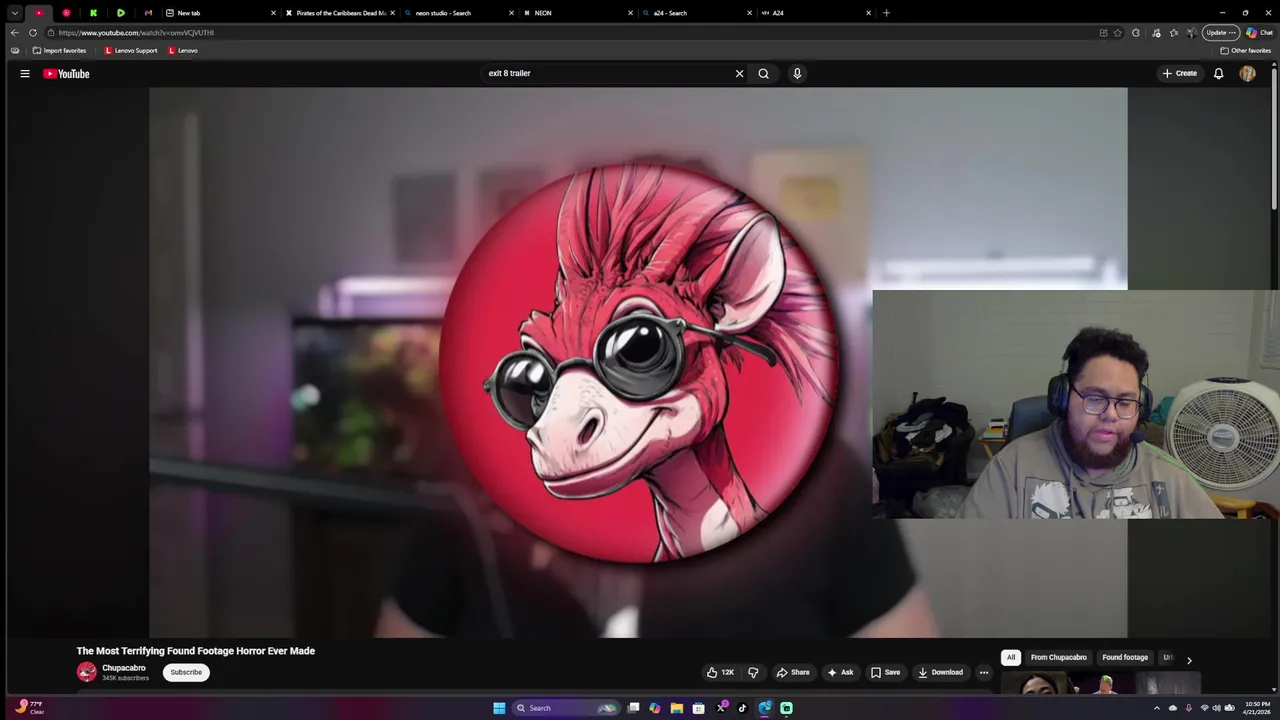This screenshot has width=1280, height=720.
Task: Open File Explorer from the taskbar
Action: click(676, 708)
